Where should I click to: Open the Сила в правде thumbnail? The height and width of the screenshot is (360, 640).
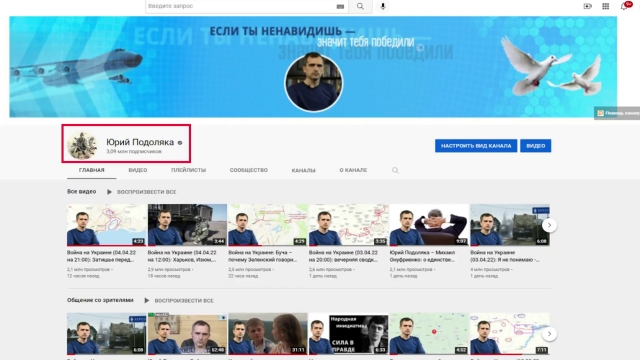[x=349, y=333]
